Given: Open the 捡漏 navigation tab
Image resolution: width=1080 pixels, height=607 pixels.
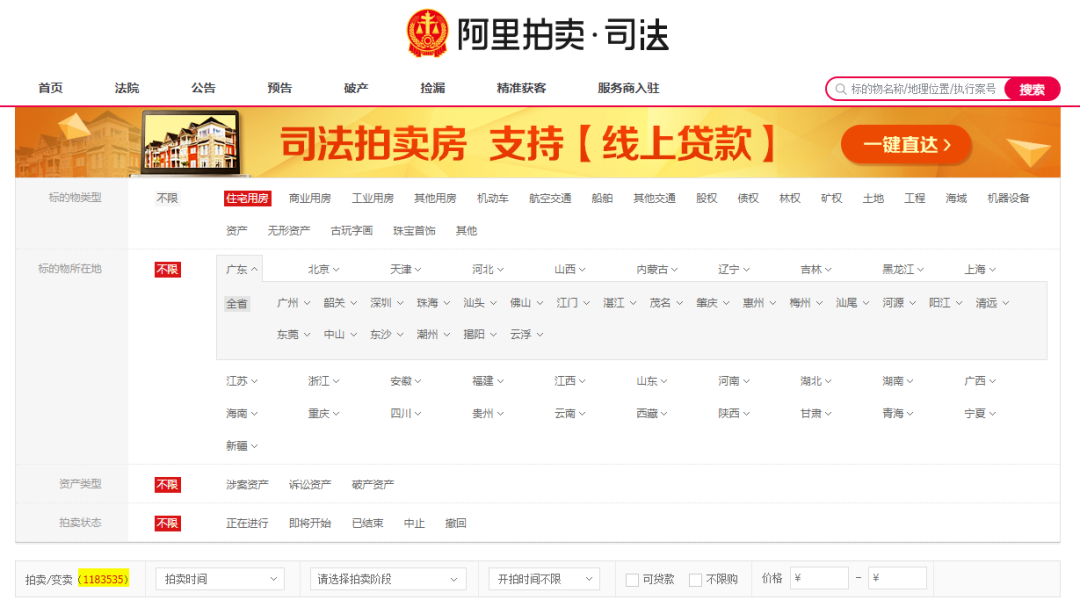Looking at the screenshot, I should pyautogui.click(x=433, y=88).
